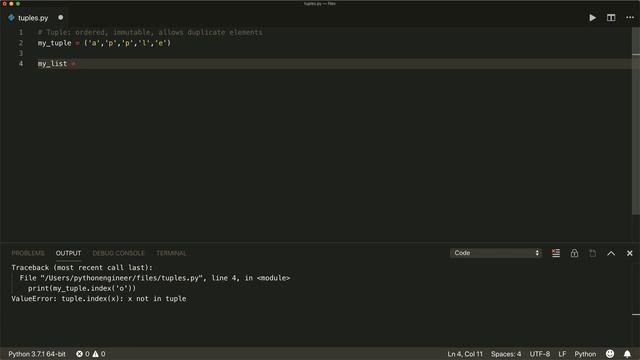Choose Python 3.7.1 64-bit interpreter in status bar
Image resolution: width=640 pixels, height=360 pixels.
click(x=37, y=354)
